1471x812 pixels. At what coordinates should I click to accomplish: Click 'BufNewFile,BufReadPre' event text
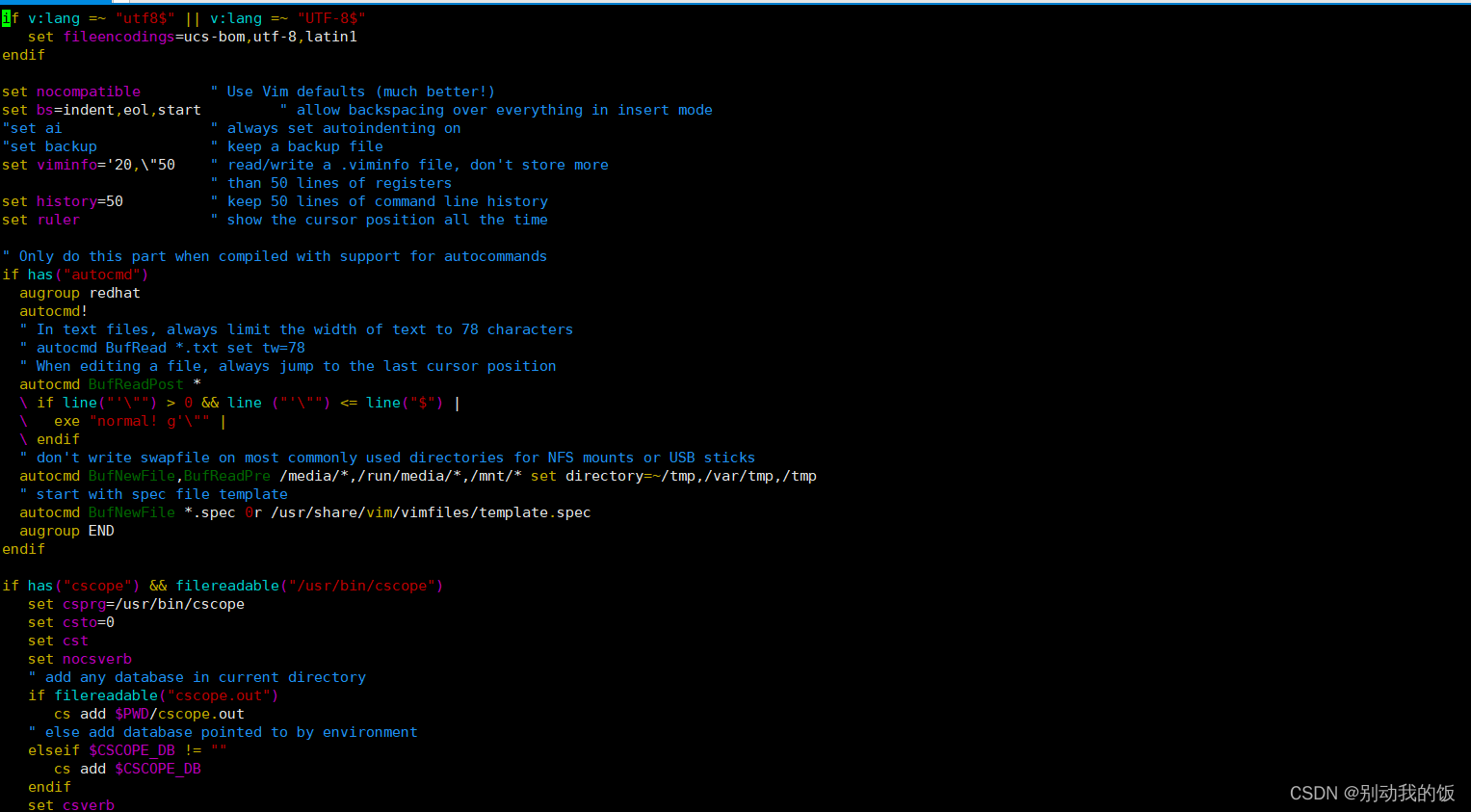tap(179, 476)
